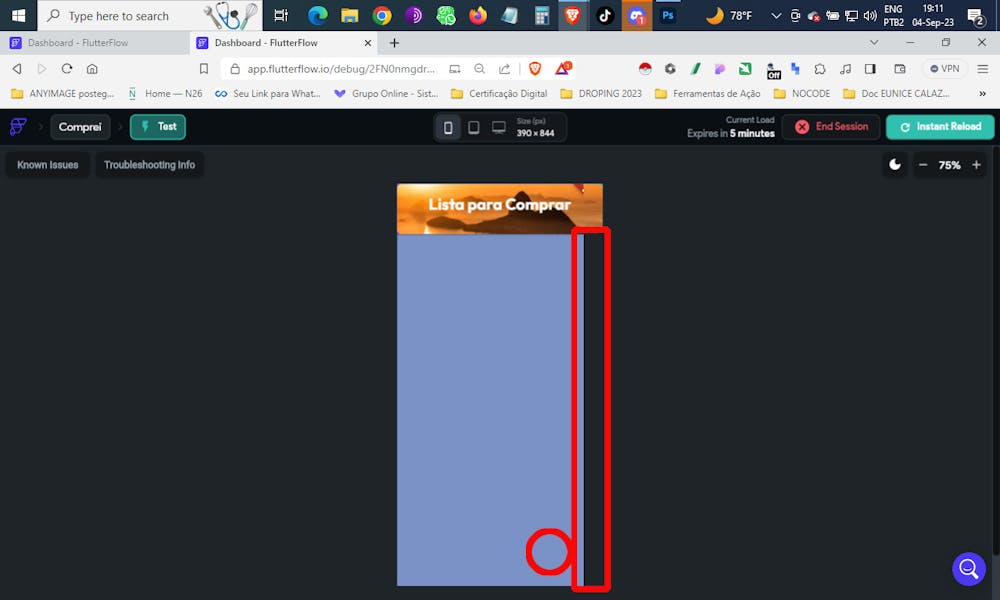The width and height of the screenshot is (1000, 600).
Task: Open the magnifier zoom tool bottom right
Action: [968, 569]
